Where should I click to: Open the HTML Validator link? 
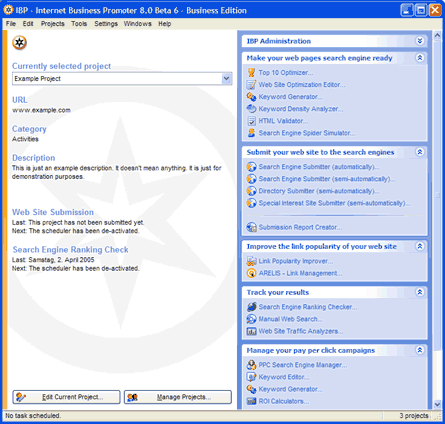click(283, 121)
